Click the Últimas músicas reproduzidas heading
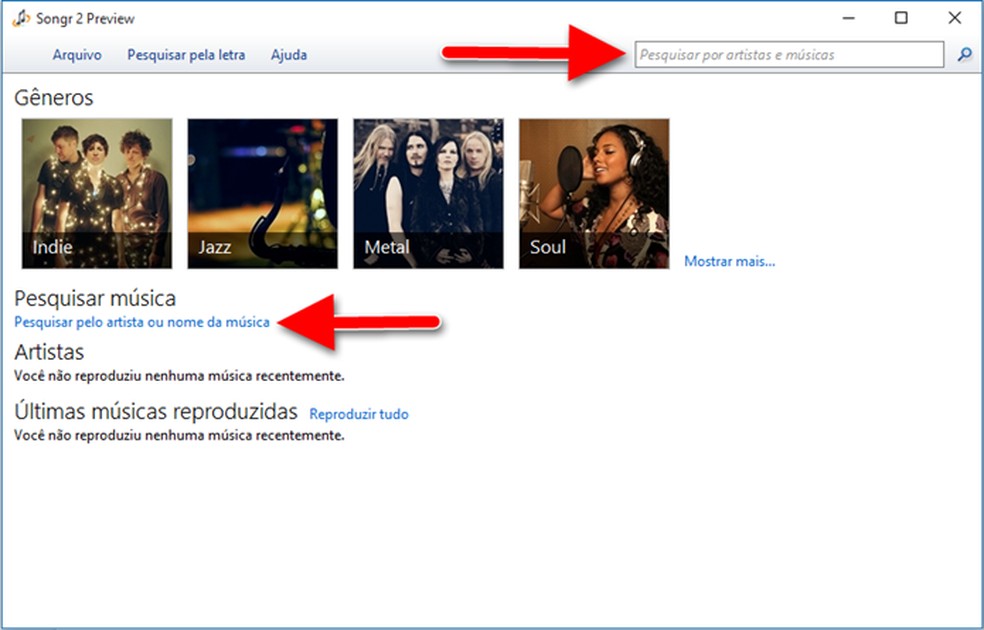Viewport: 984px width, 630px height. tap(156, 412)
